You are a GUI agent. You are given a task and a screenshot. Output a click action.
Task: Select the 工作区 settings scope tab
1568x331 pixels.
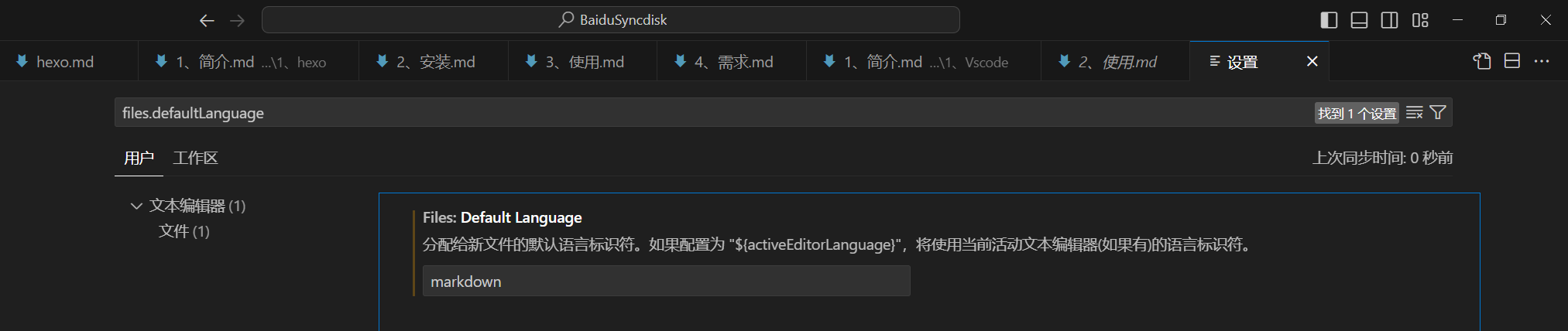195,158
